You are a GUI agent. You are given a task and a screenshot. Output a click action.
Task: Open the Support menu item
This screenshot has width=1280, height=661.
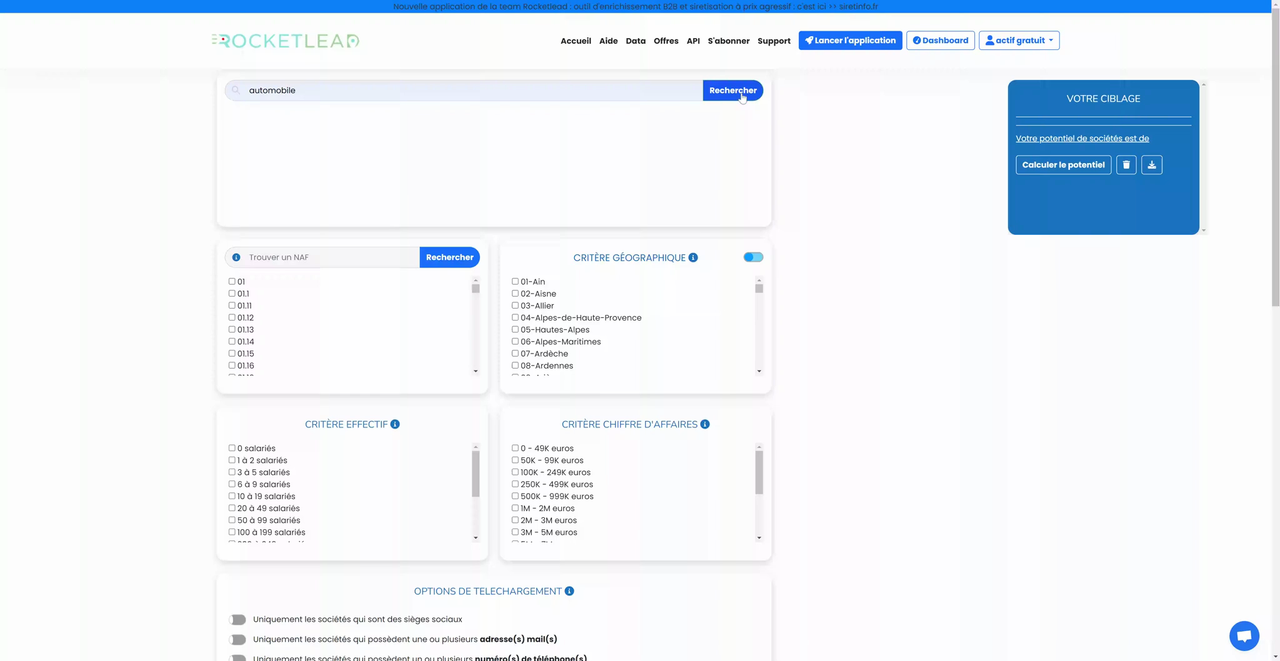(x=774, y=41)
